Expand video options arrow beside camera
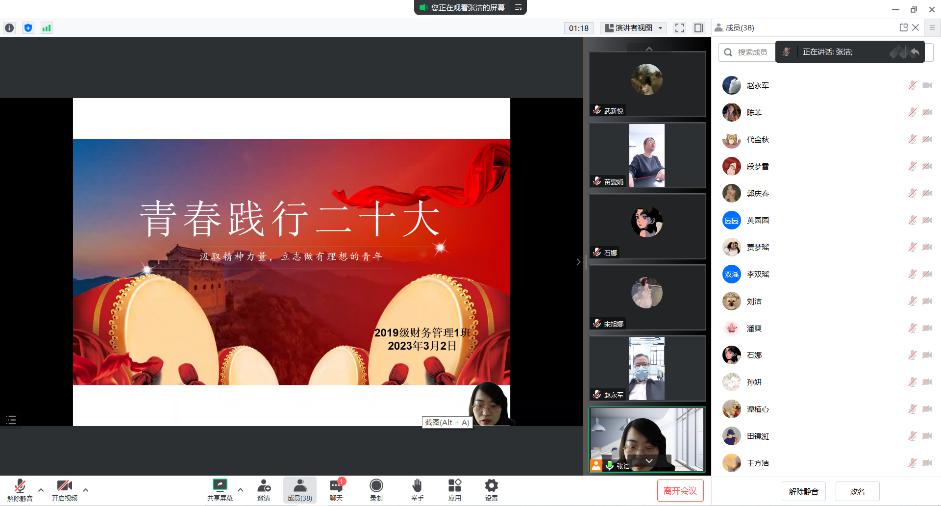The height and width of the screenshot is (506, 941). tap(85, 490)
